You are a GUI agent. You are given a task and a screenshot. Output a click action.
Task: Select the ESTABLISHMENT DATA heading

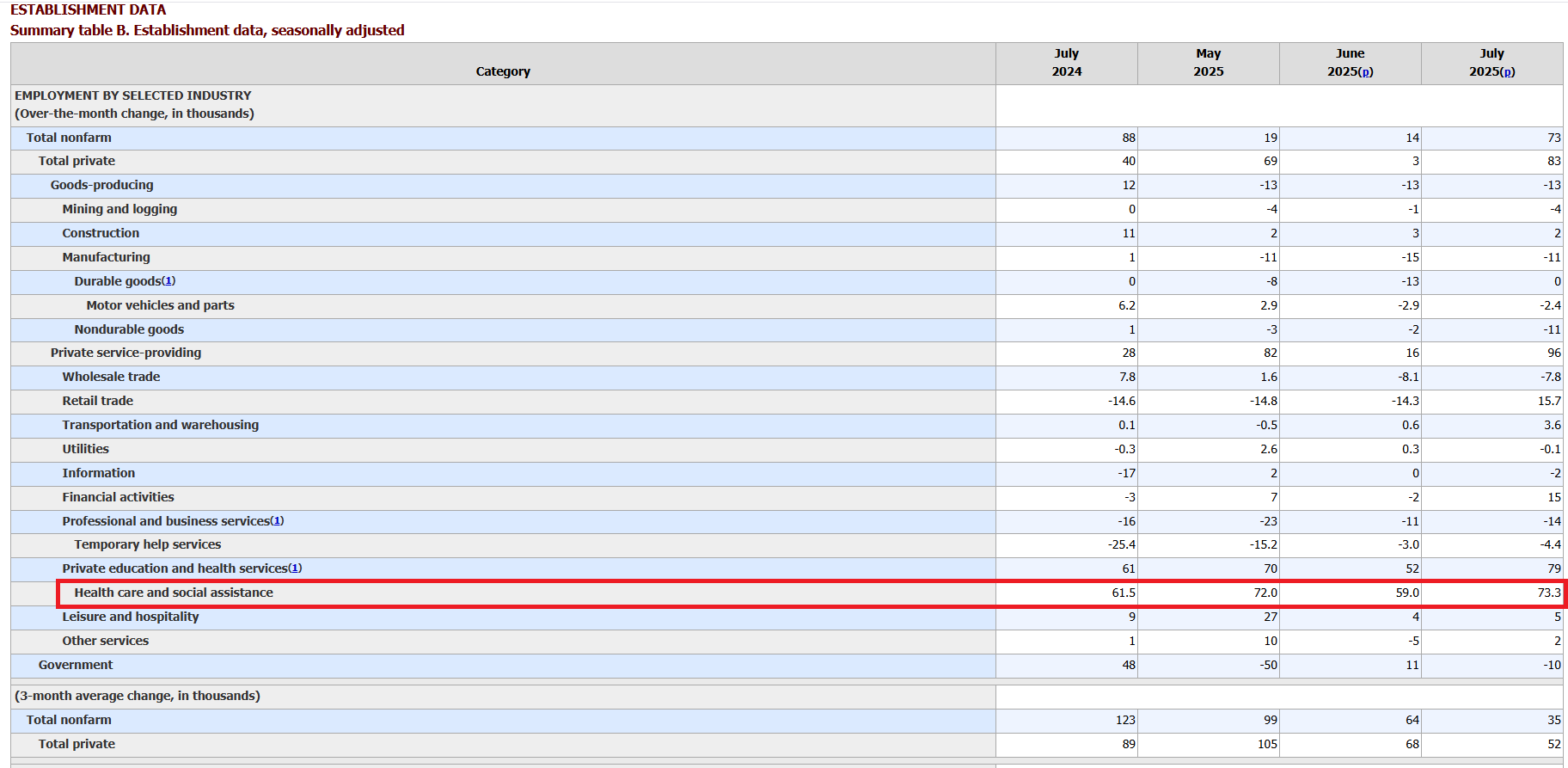pyautogui.click(x=89, y=9)
